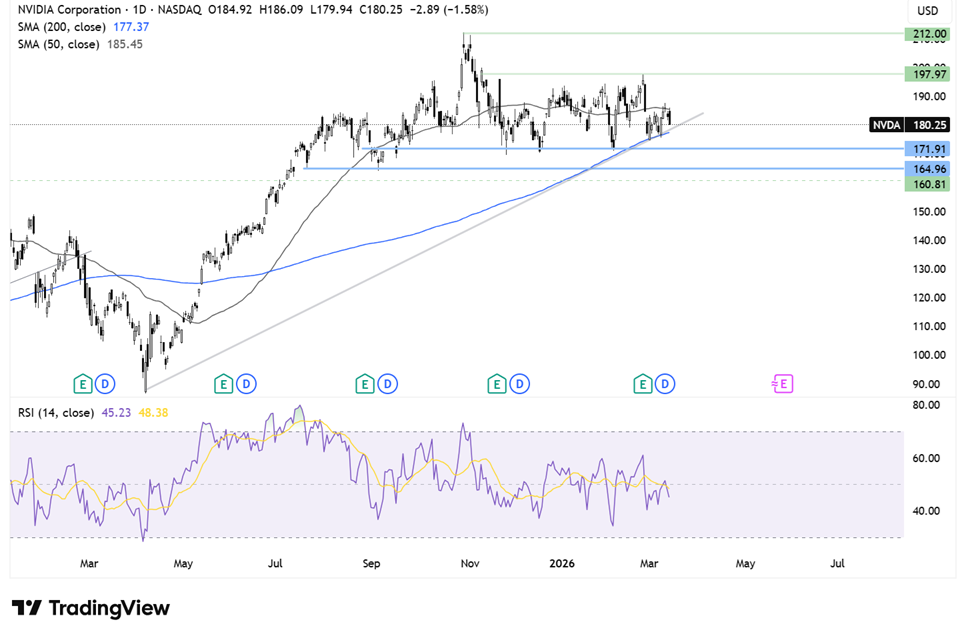Click the leftmost green earnings E marker

pos(83,384)
